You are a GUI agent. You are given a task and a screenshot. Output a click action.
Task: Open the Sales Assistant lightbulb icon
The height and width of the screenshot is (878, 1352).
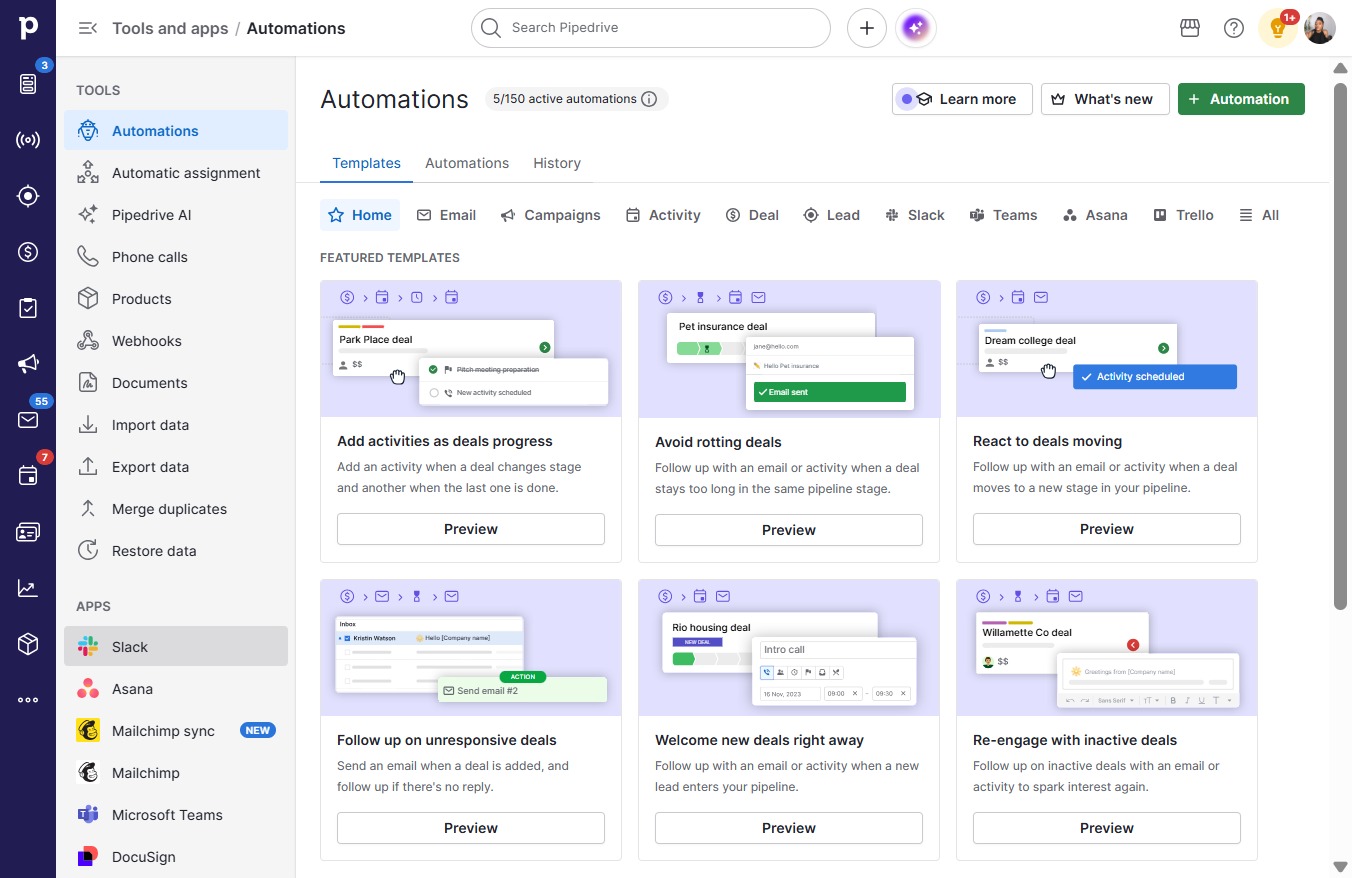[x=1277, y=28]
